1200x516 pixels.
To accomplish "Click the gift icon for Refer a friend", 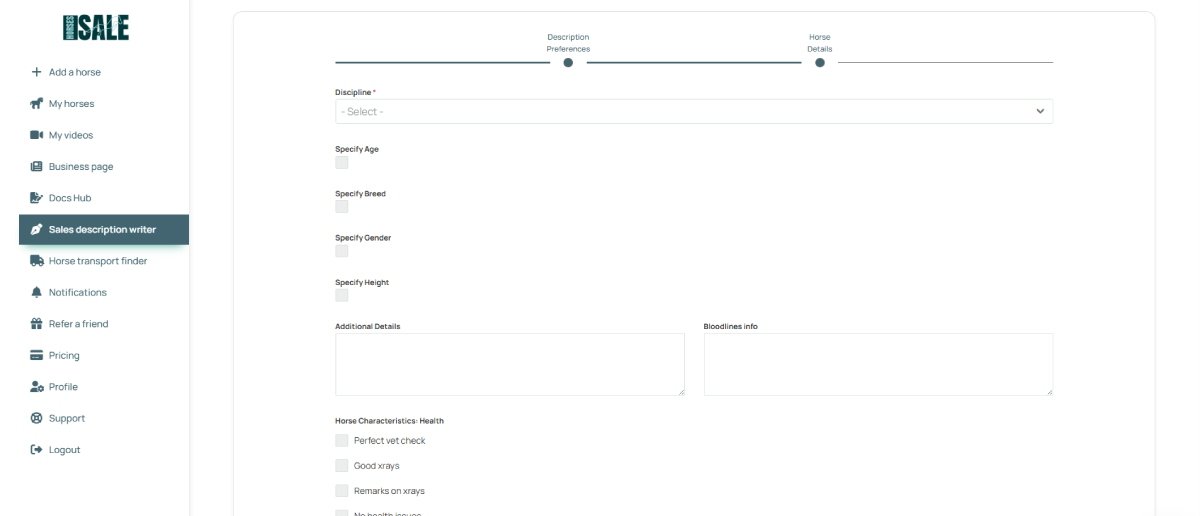I will [37, 324].
